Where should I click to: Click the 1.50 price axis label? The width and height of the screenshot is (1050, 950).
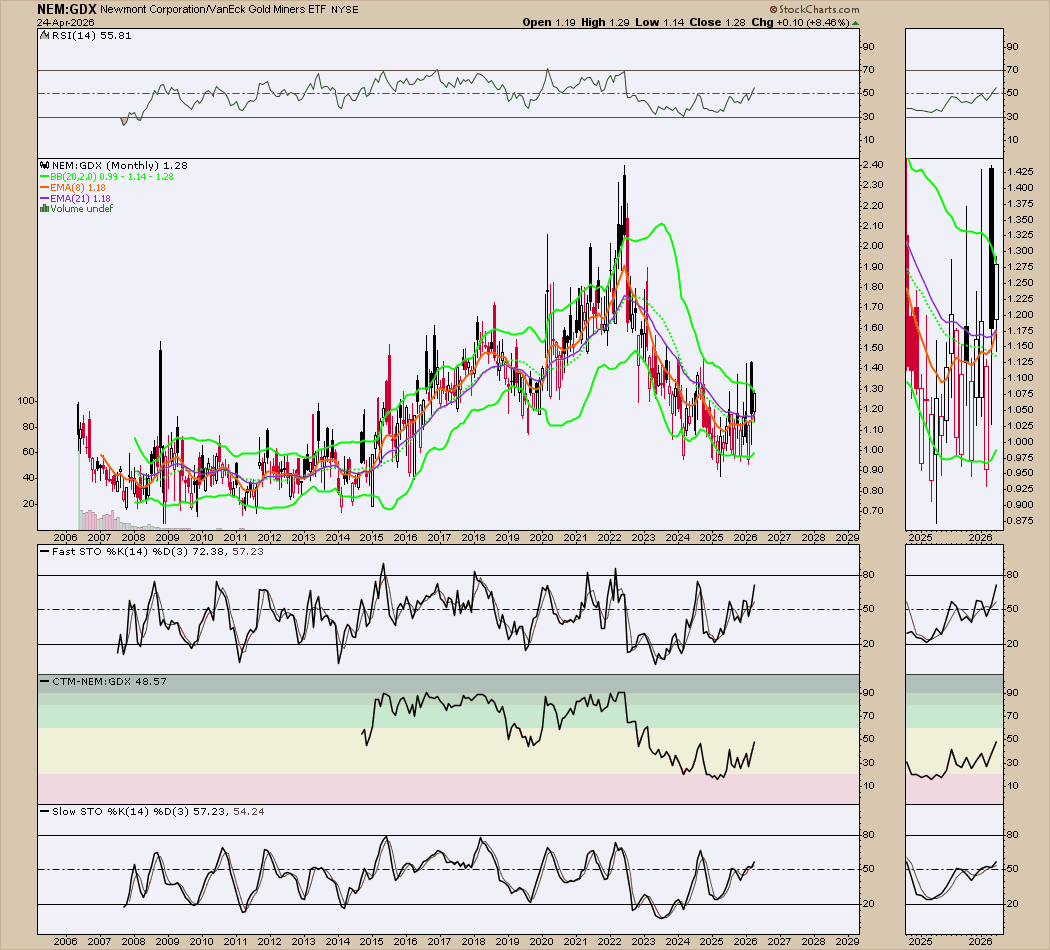[x=873, y=347]
